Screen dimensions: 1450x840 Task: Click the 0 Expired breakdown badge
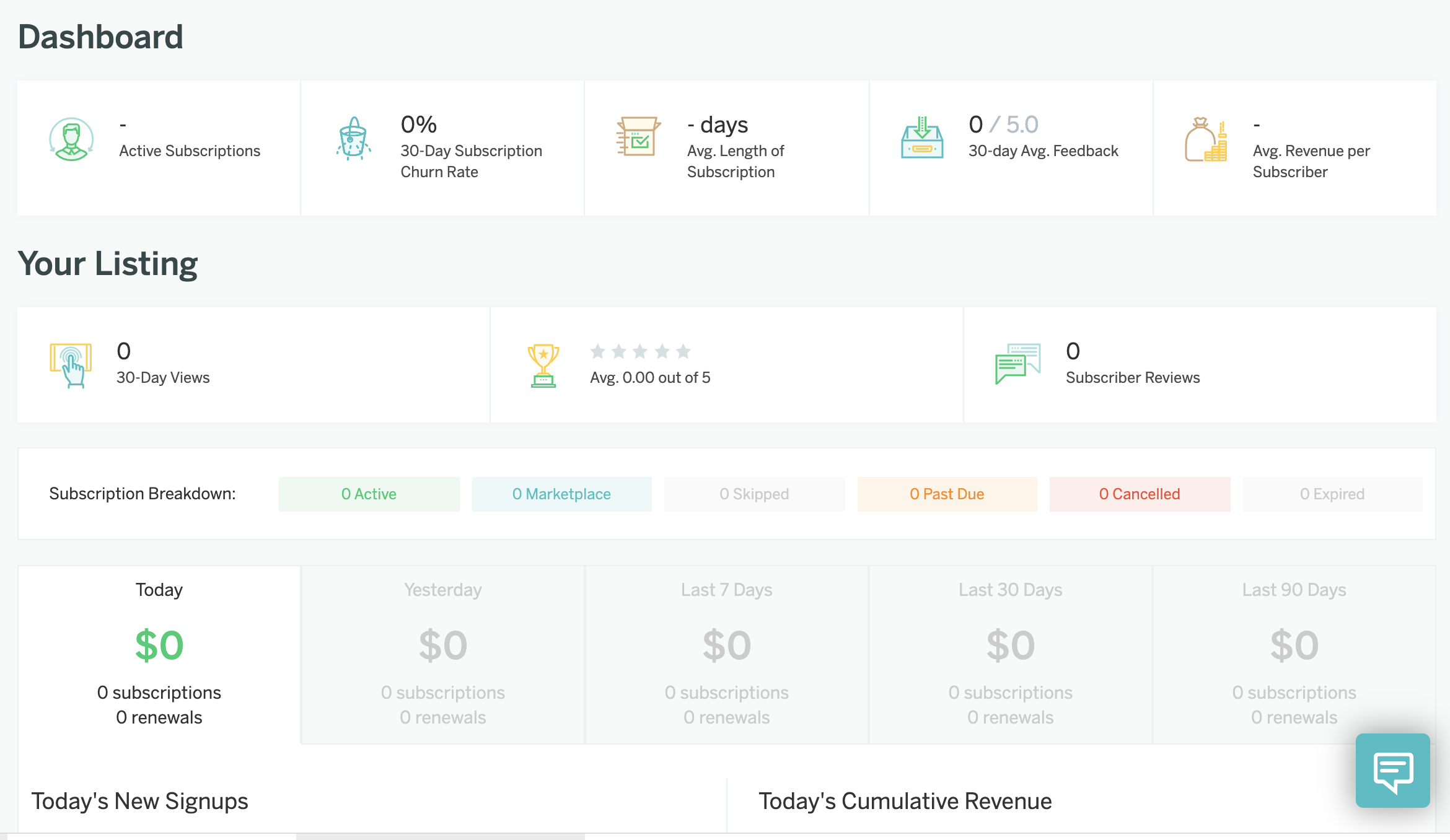tap(1332, 494)
